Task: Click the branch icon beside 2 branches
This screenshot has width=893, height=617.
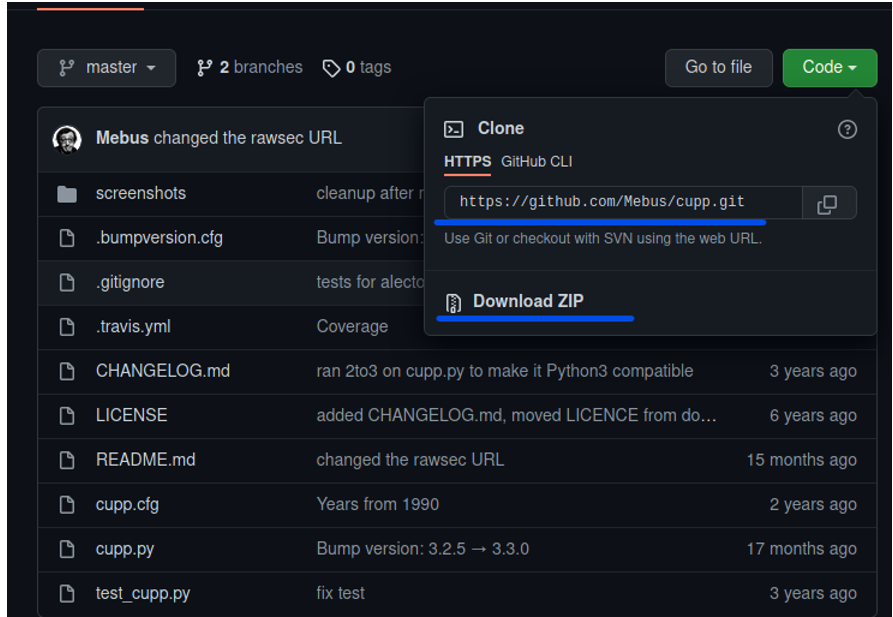Action: click(204, 68)
